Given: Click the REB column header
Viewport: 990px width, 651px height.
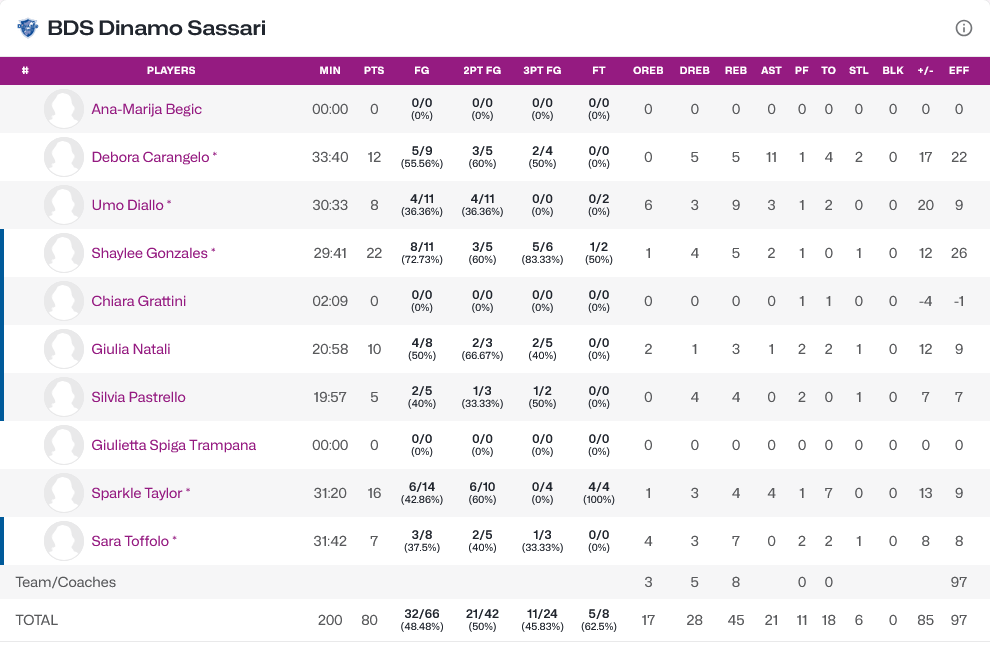Looking at the screenshot, I should pos(736,71).
